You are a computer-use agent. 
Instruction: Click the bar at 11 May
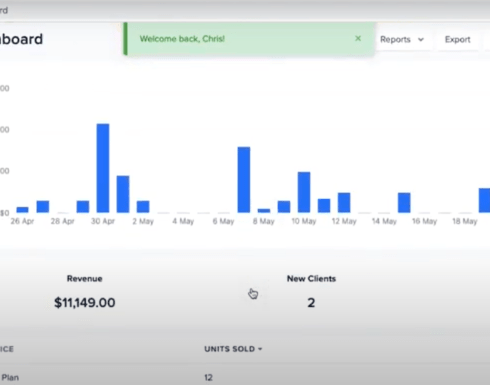[324, 205]
